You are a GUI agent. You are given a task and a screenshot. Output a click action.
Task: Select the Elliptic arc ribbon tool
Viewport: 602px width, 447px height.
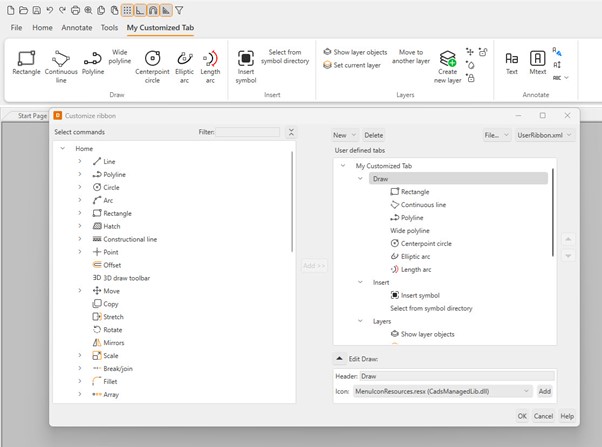click(185, 62)
